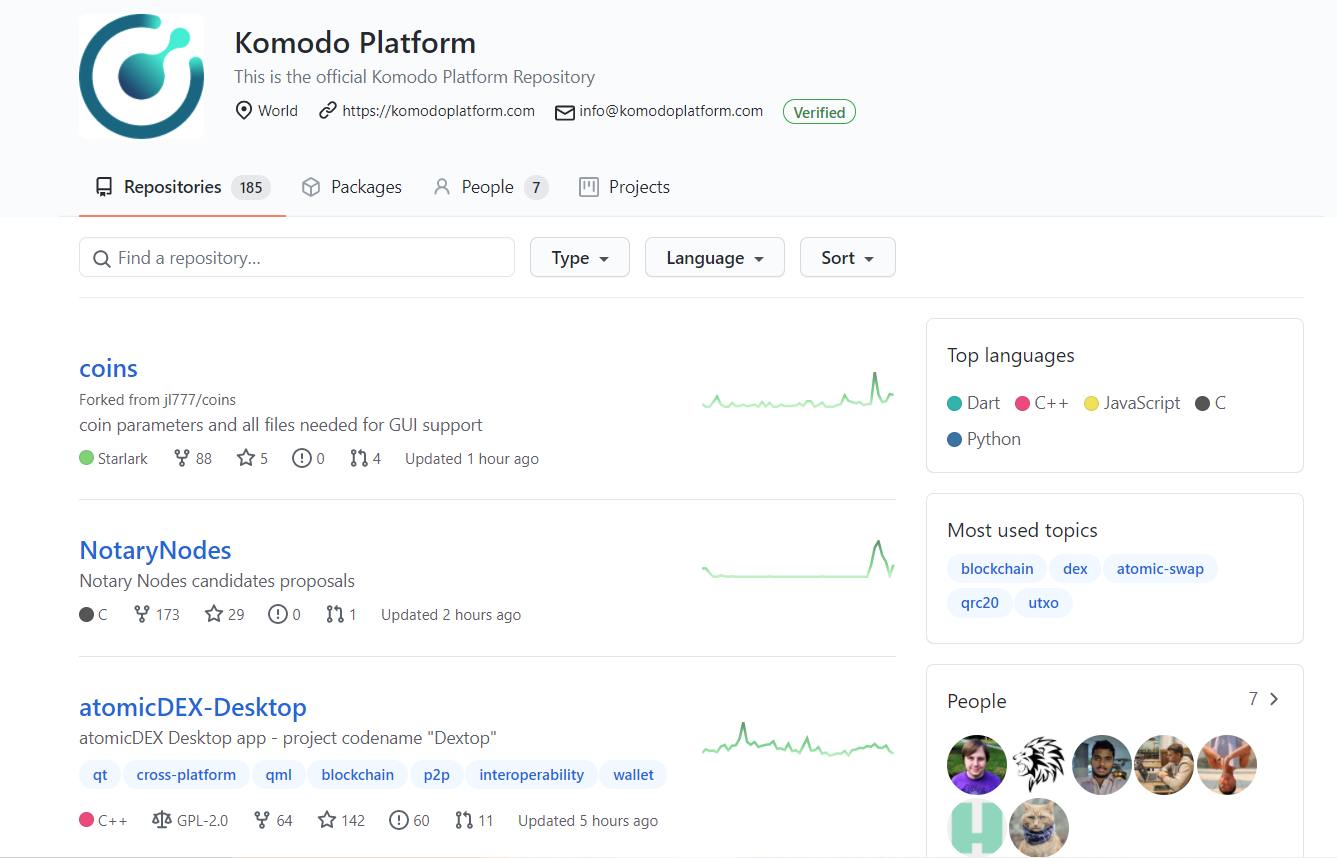This screenshot has height=858, width=1337.
Task: Click the C++ pink dot under Top languages
Action: (x=1022, y=403)
